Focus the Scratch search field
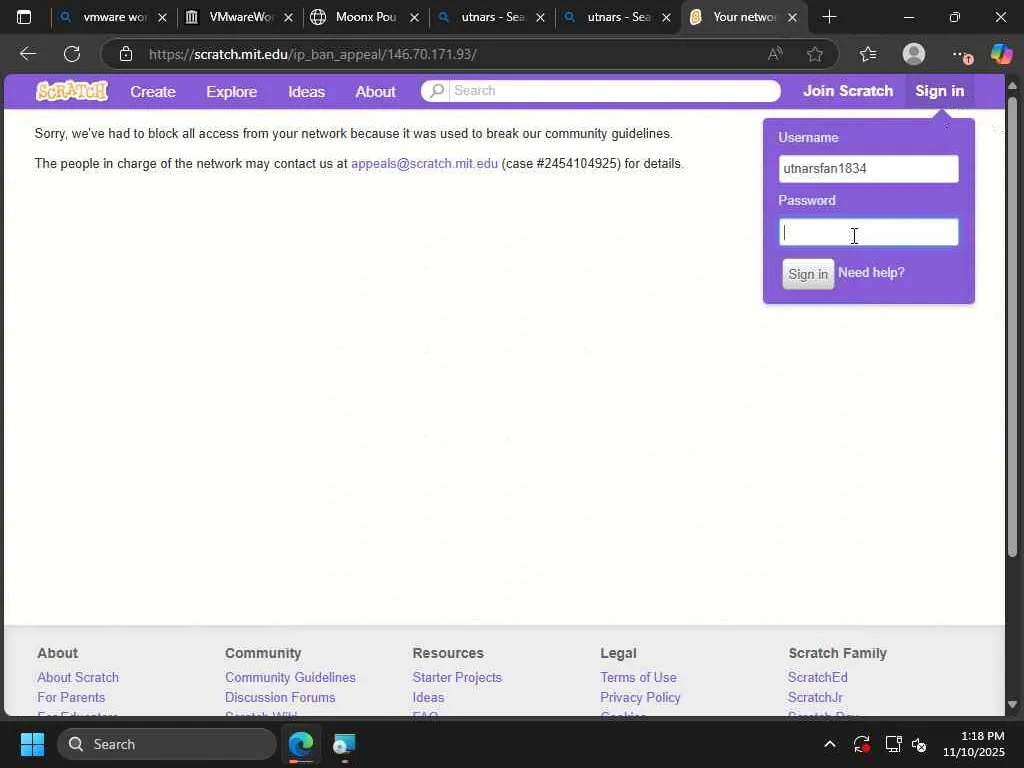Screen dimensions: 1024x768 pyautogui.click(x=614, y=91)
